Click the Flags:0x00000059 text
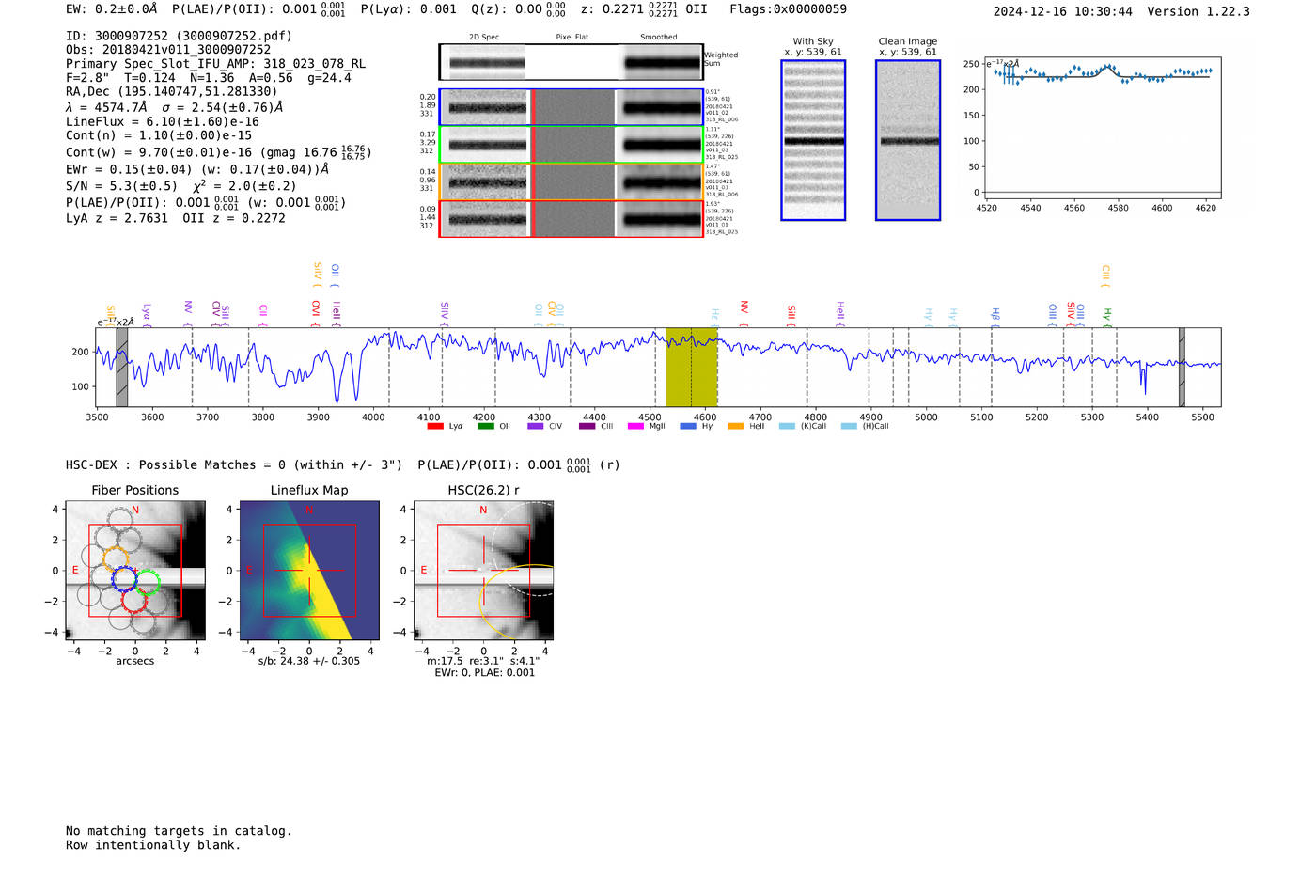 788,9
